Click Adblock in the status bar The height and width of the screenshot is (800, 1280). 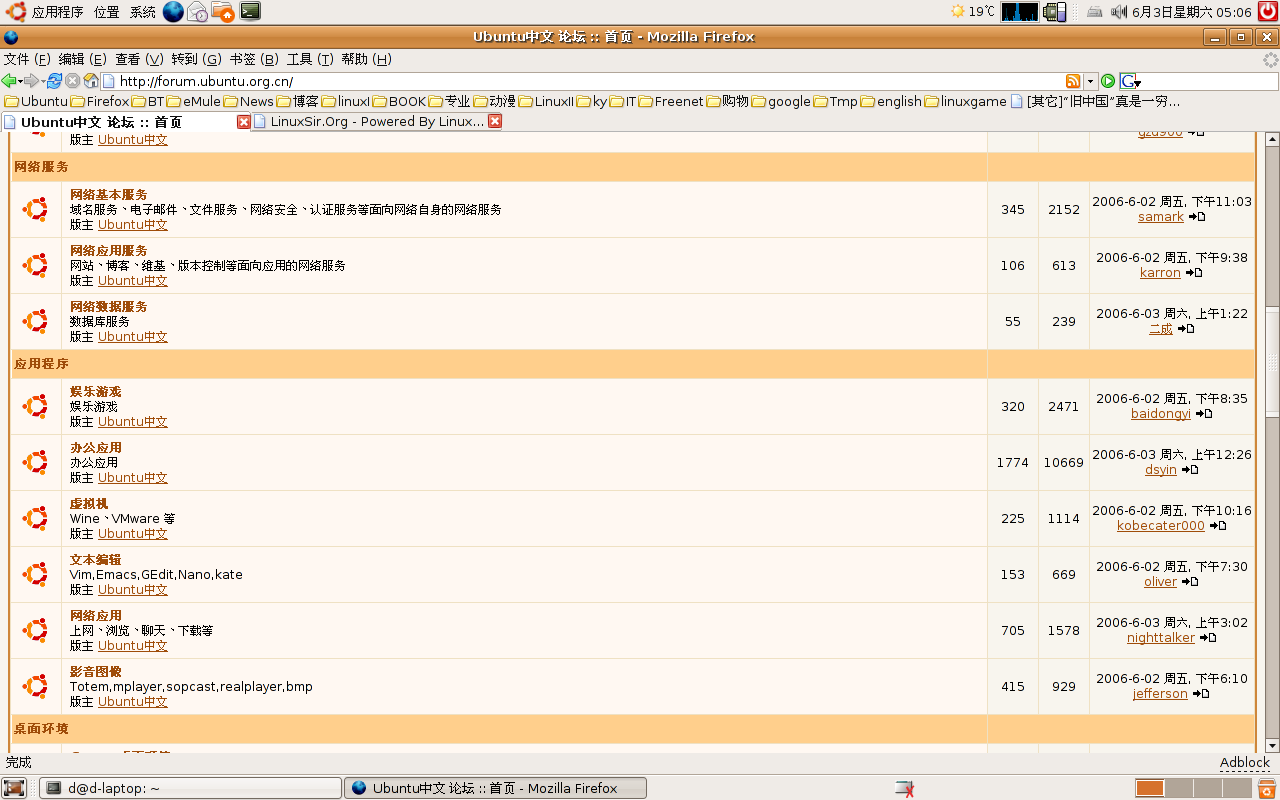coord(1244,762)
